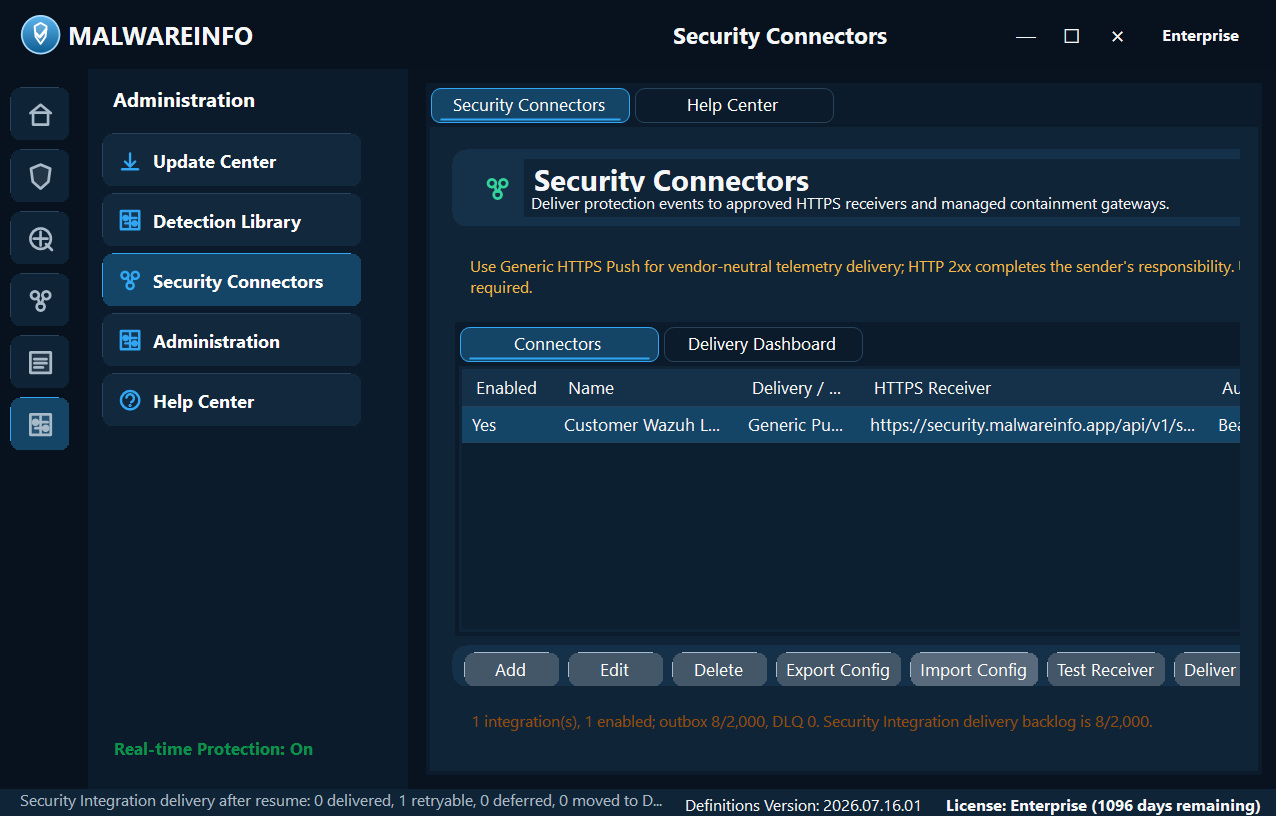Viewport: 1276px width, 816px height.
Task: Click the partially visible Deliver button
Action: [1208, 670]
